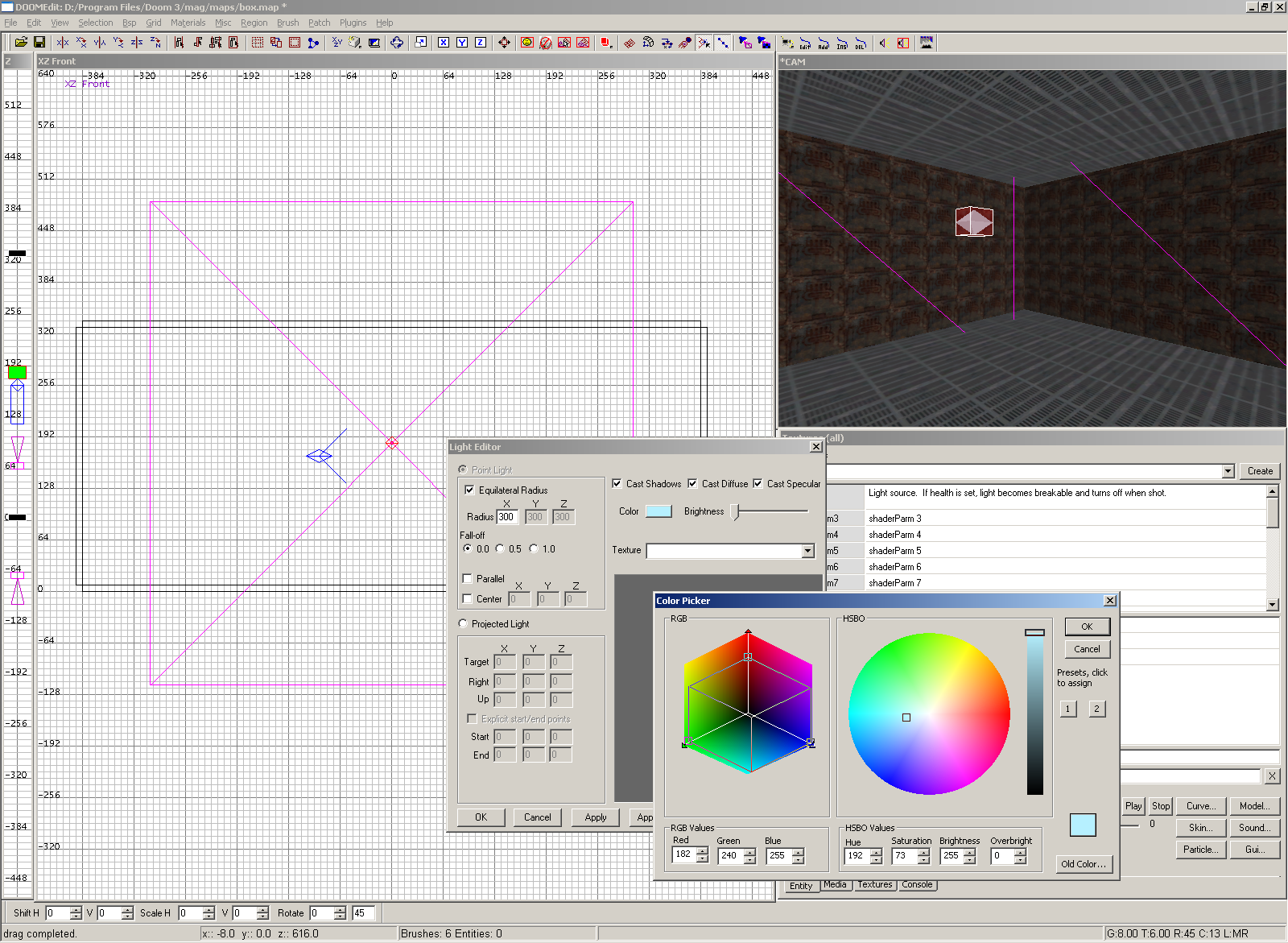Click the curve Edit toolbar icon
Image resolution: width=1288 pixels, height=943 pixels.
[805, 43]
